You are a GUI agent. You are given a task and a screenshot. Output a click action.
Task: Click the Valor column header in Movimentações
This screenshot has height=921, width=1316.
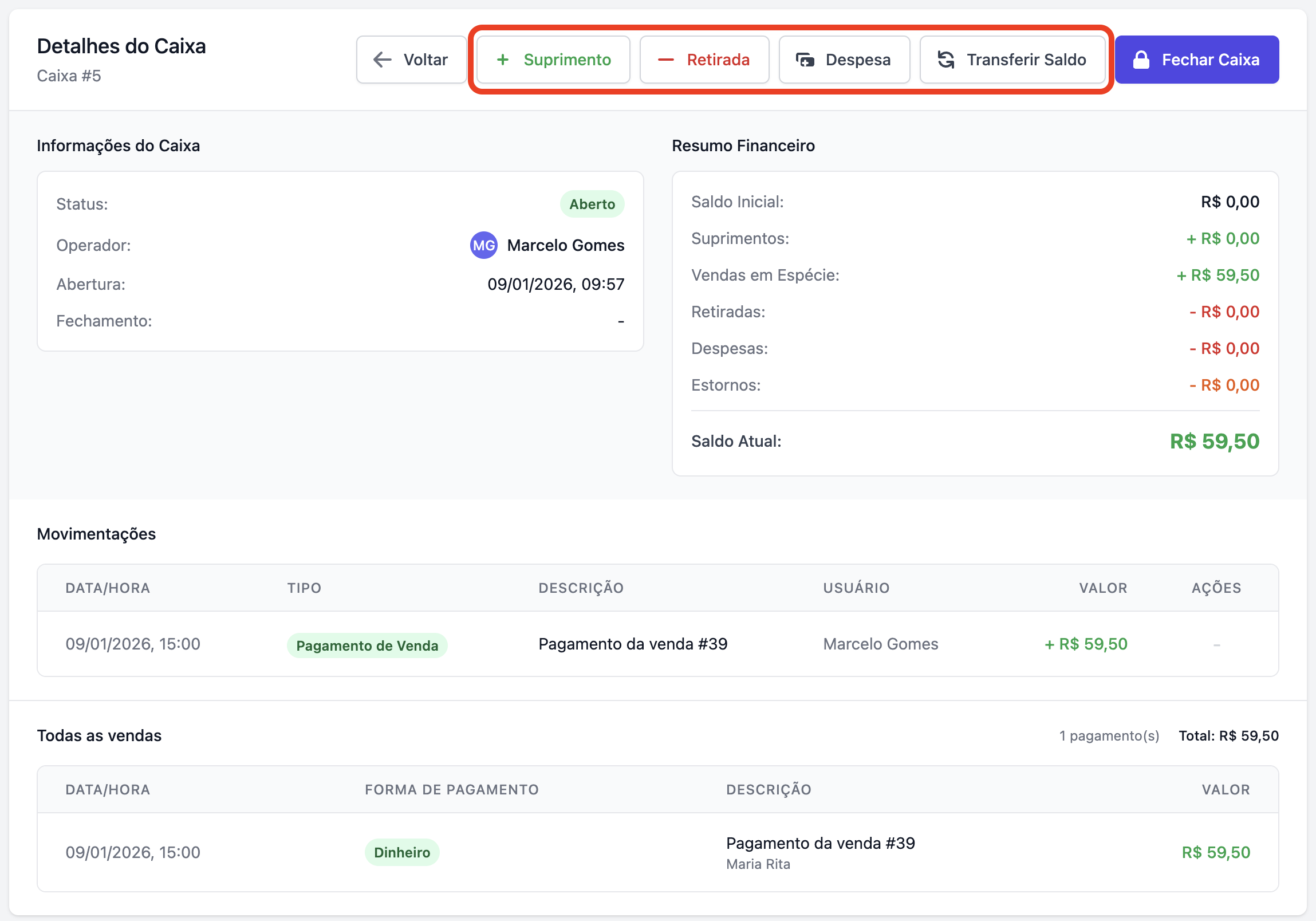(1103, 588)
